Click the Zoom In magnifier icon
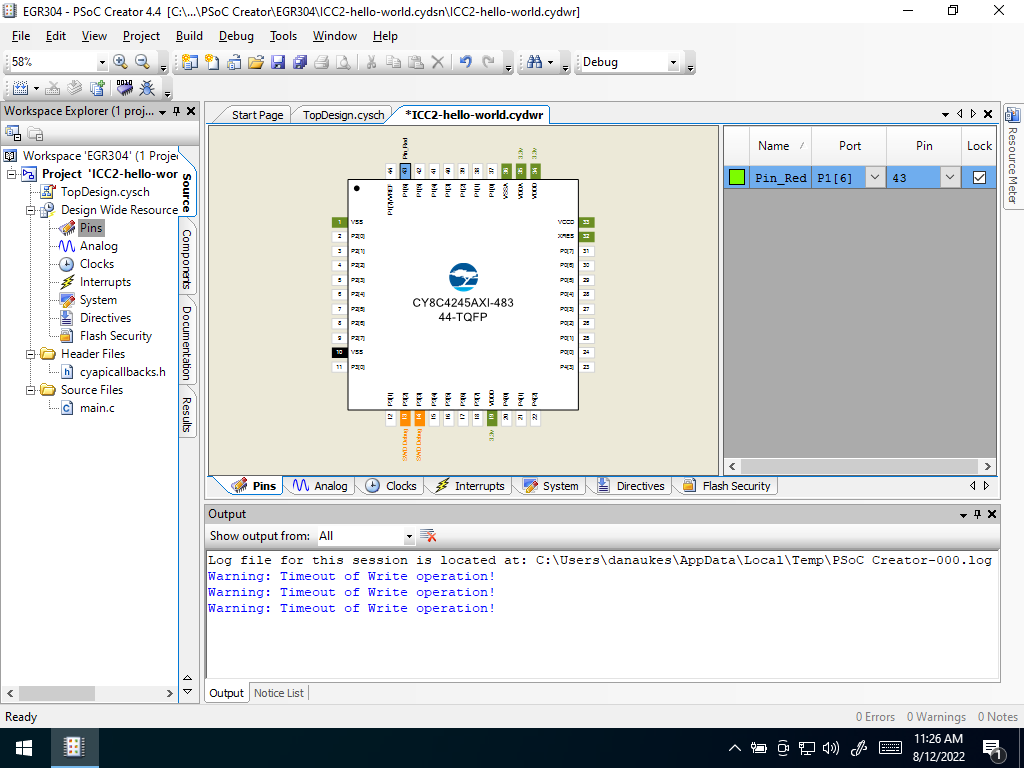 tap(120, 62)
